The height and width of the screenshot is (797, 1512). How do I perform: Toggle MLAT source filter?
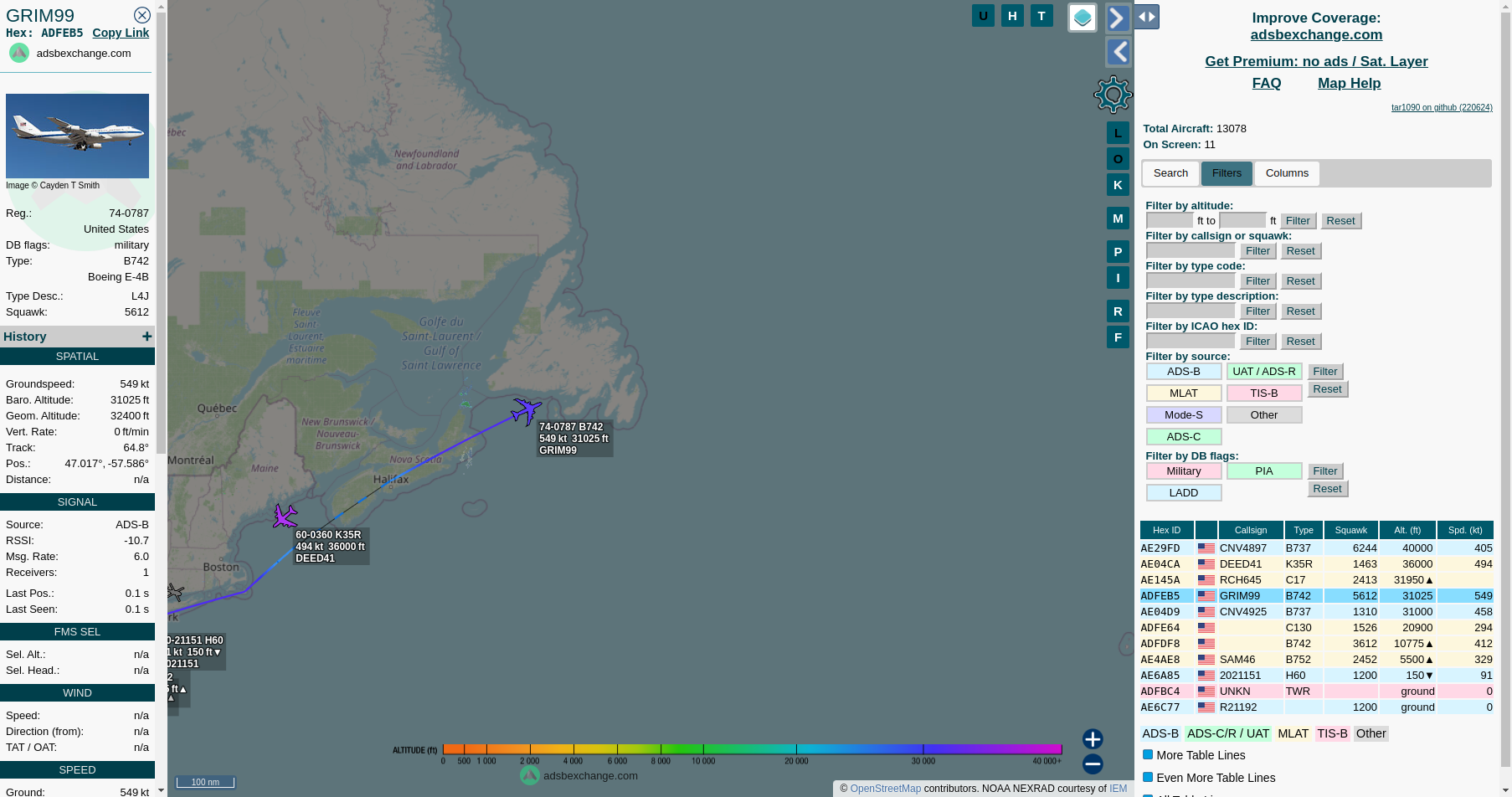[1184, 393]
